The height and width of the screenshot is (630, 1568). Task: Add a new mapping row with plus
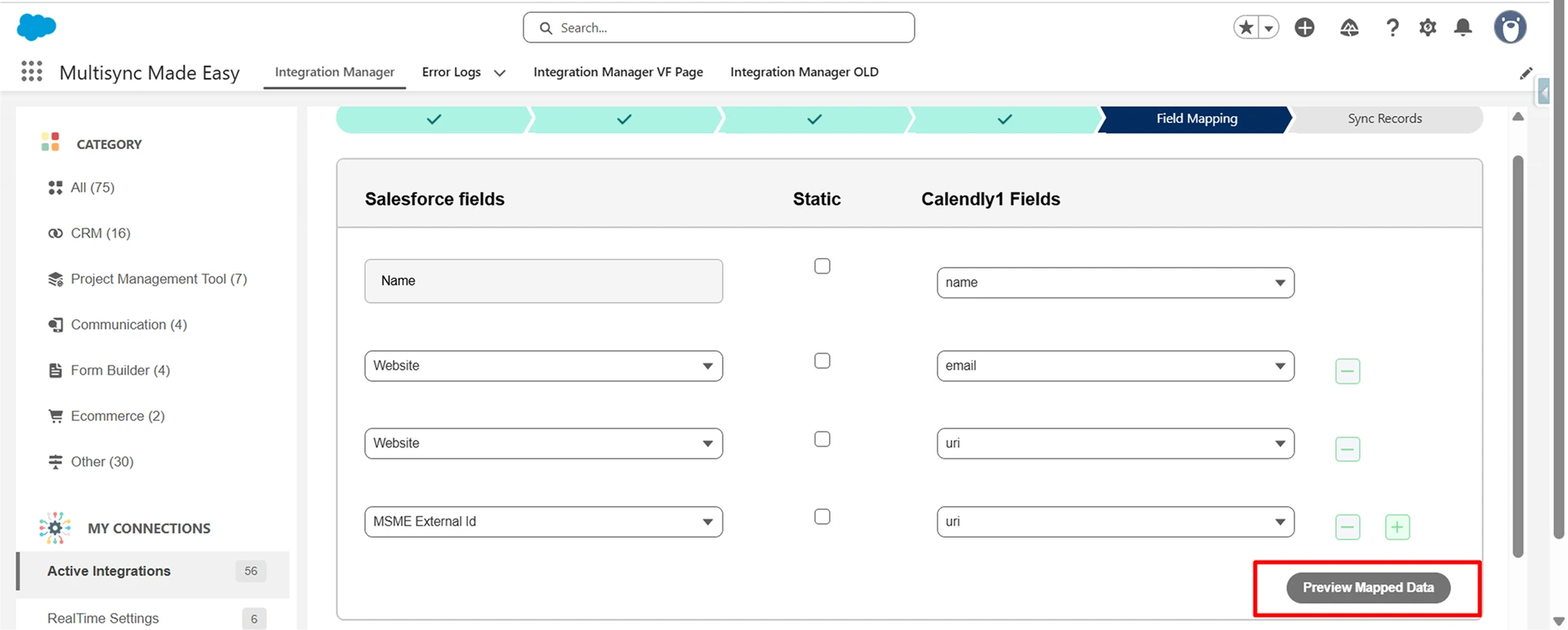(x=1397, y=527)
